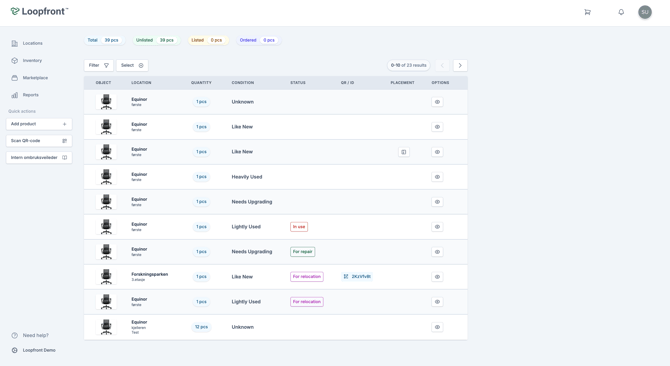Sort by the QUANTITY column header

coord(201,83)
